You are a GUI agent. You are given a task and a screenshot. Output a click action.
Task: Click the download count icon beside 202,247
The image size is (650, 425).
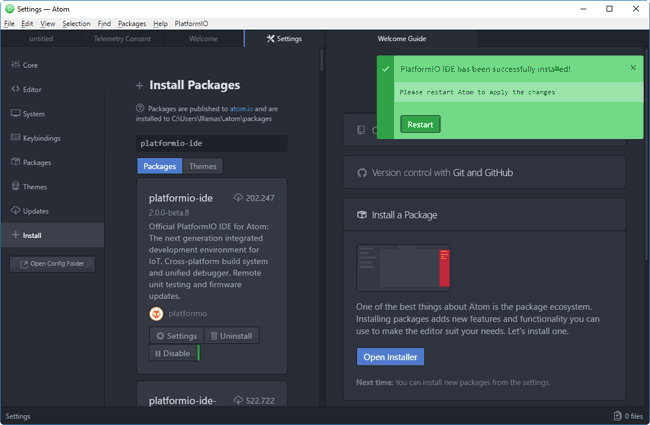pyautogui.click(x=238, y=197)
